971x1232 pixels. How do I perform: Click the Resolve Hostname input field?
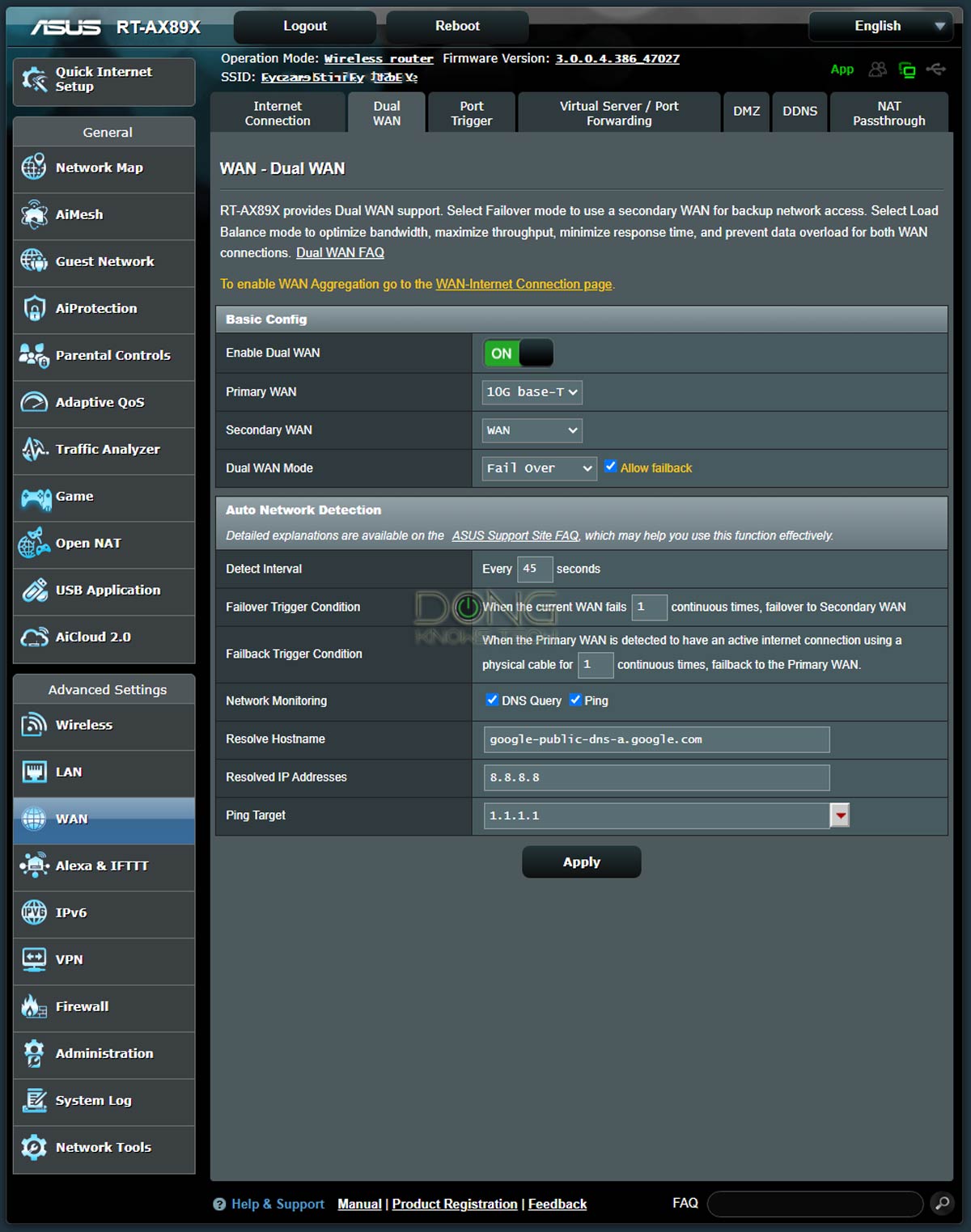pyautogui.click(x=657, y=739)
